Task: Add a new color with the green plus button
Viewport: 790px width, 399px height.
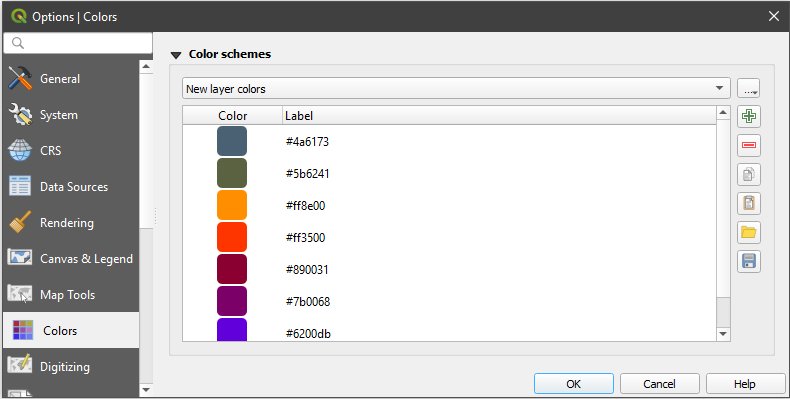Action: pyautogui.click(x=749, y=116)
